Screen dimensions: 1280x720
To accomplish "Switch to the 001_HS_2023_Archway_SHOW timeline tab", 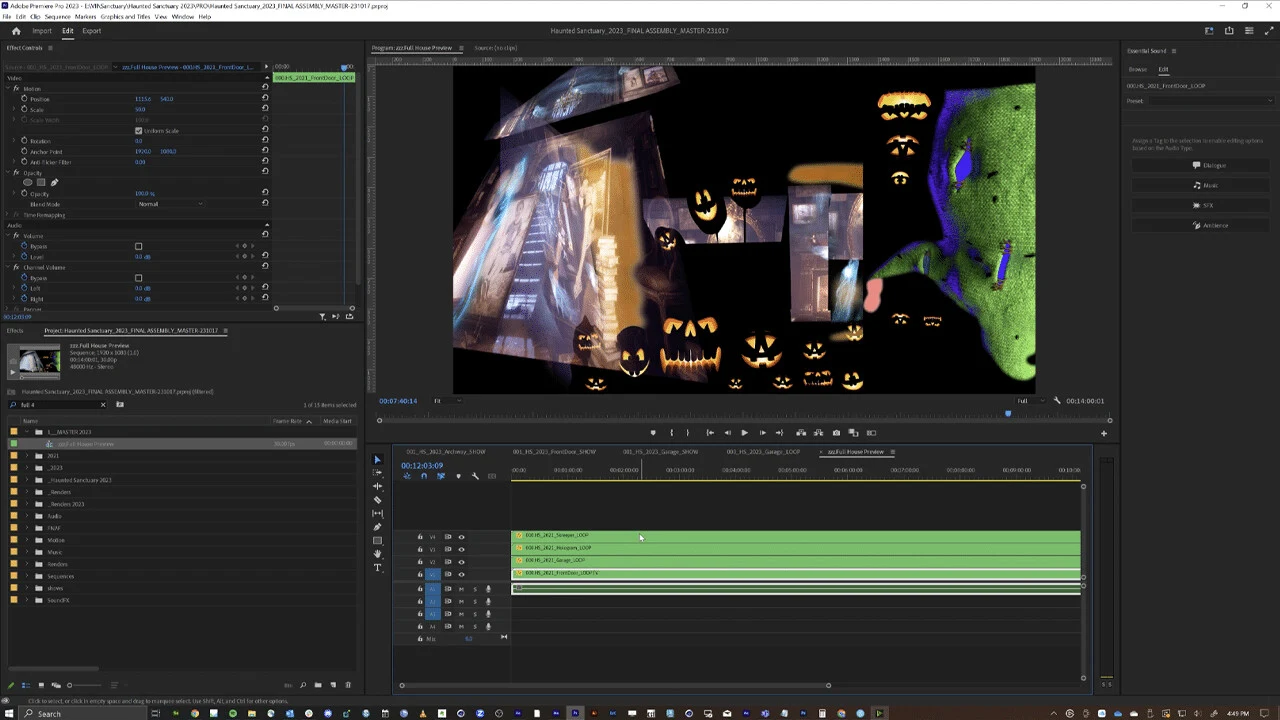I will [448, 452].
